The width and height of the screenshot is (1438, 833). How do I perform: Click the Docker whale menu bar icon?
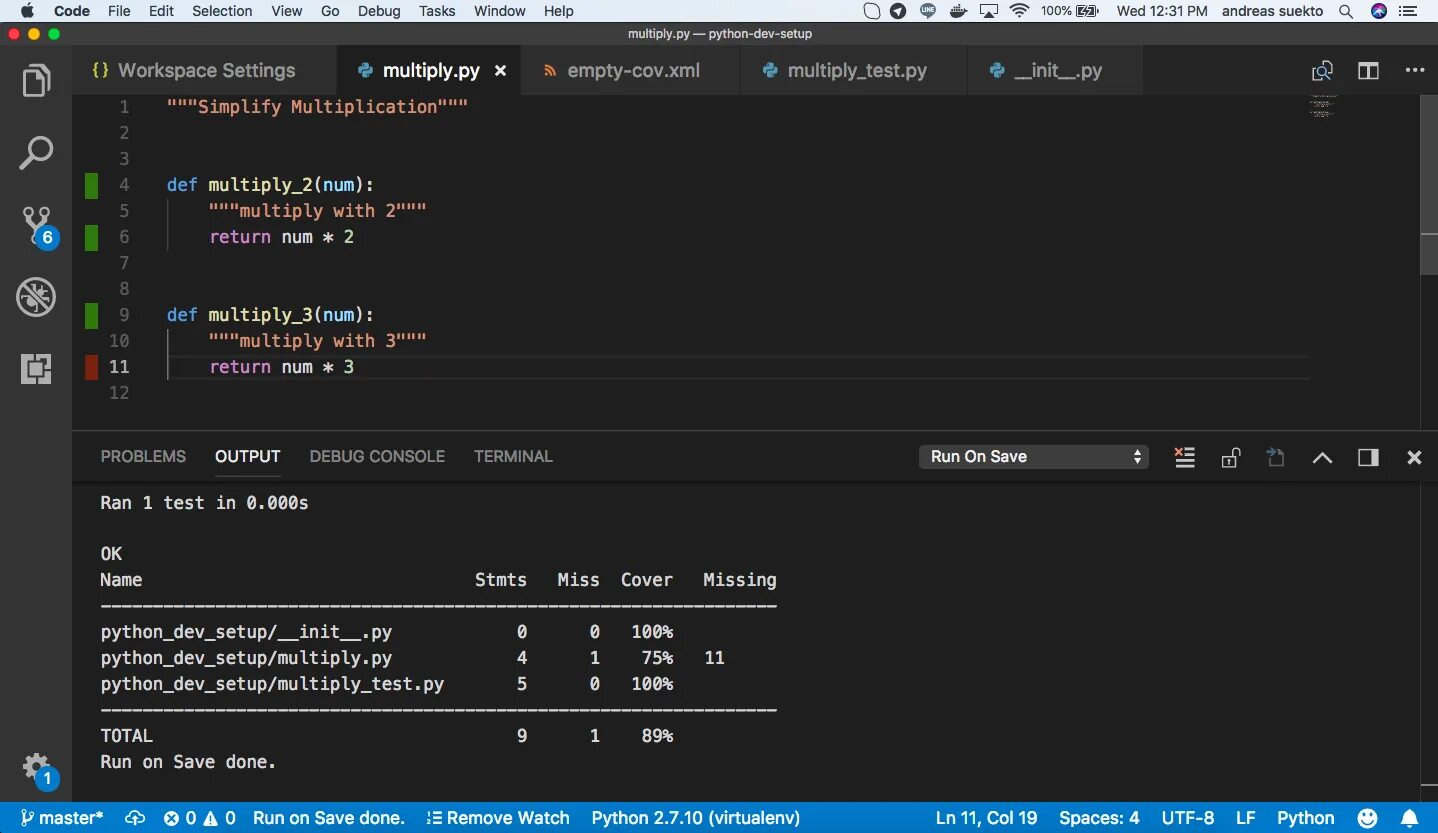pyautogui.click(x=958, y=11)
